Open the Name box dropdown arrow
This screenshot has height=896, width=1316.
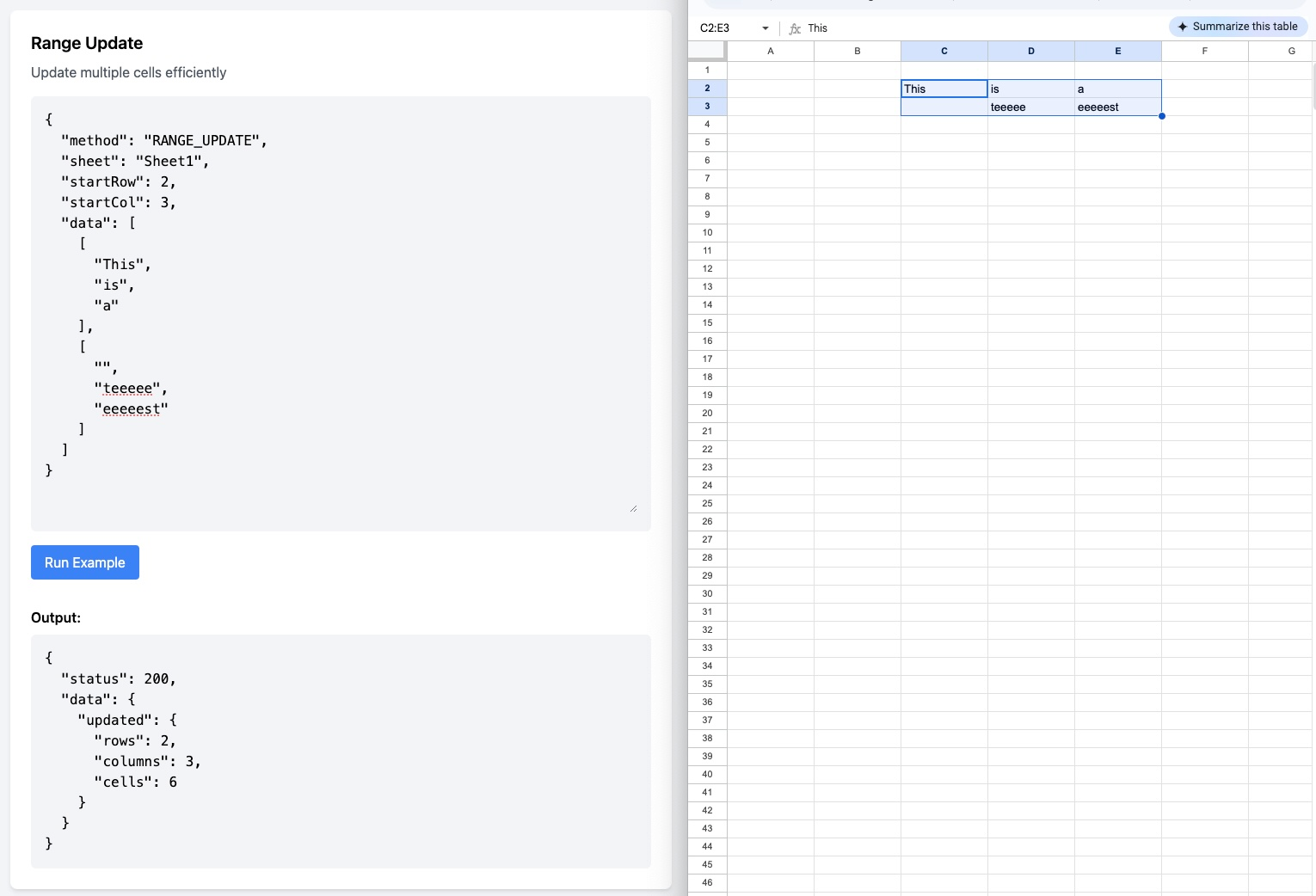coord(766,28)
